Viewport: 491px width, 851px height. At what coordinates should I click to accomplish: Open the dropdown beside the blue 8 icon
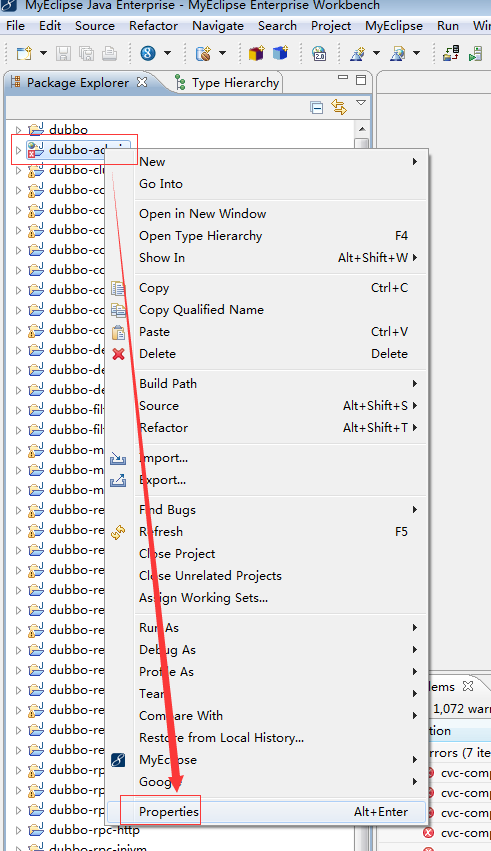pyautogui.click(x=167, y=53)
